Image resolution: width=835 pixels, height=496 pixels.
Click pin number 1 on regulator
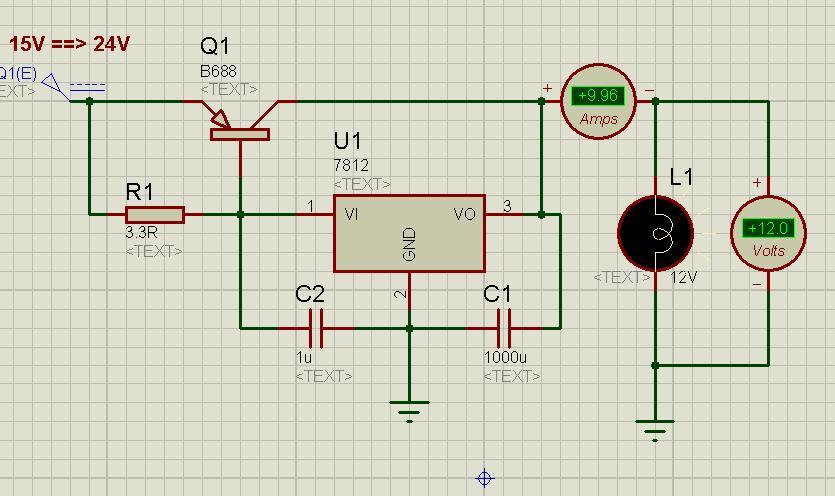tap(311, 206)
